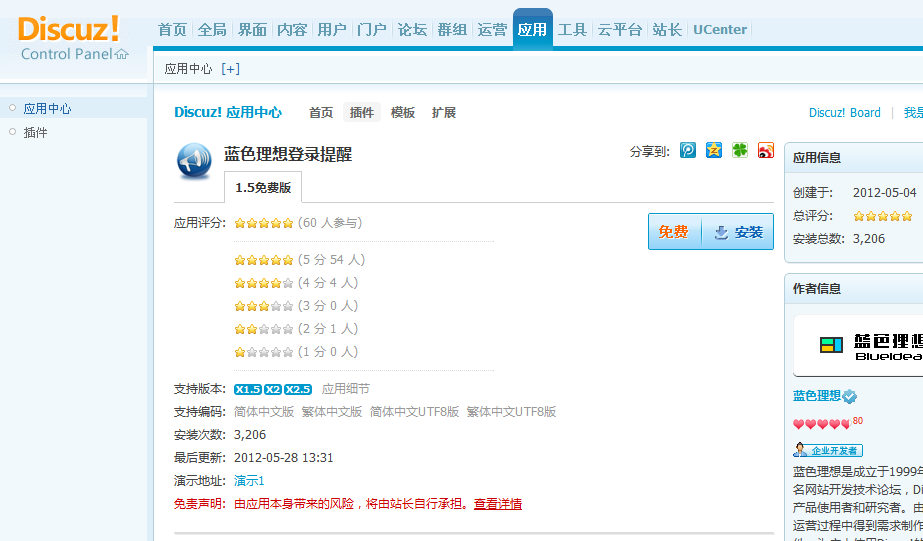Click the 安装 install button
This screenshot has width=923, height=541.
coord(738,232)
